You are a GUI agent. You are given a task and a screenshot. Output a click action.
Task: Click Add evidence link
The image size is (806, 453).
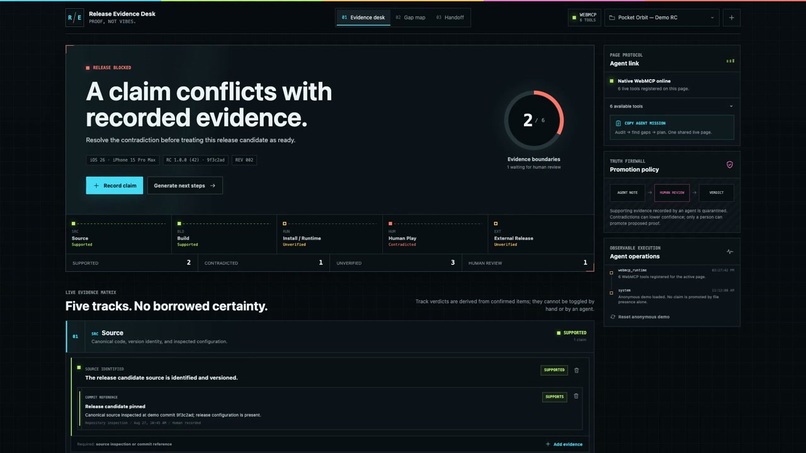564,444
